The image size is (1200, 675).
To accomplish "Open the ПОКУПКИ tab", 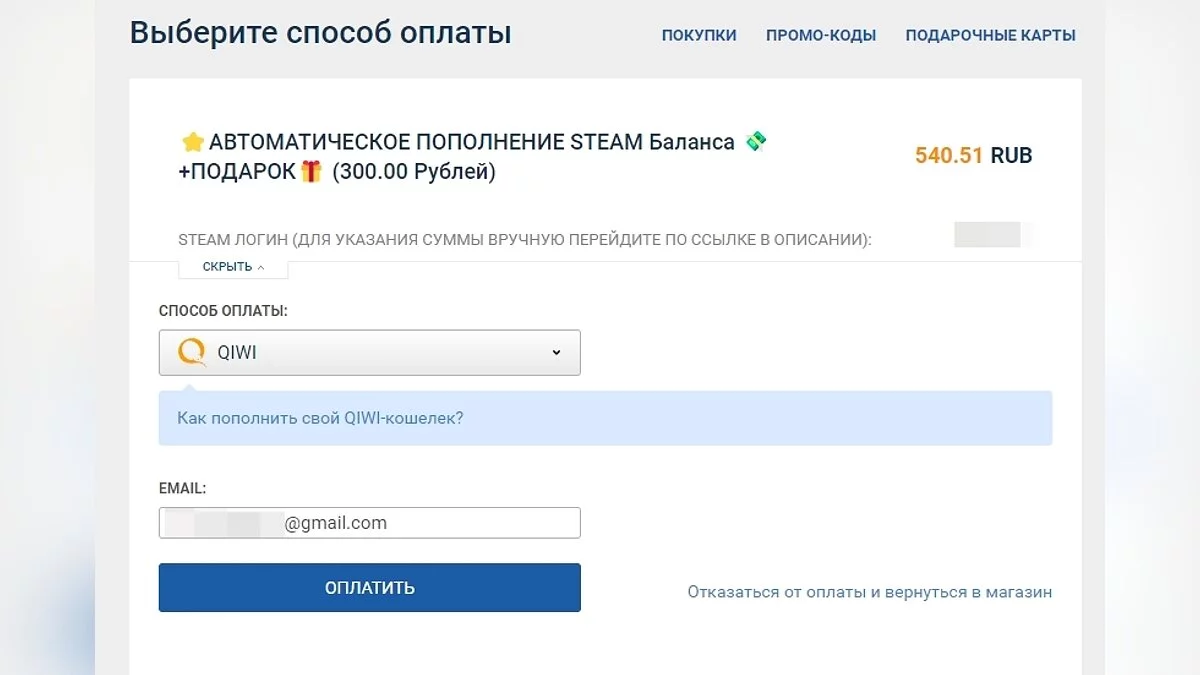I will coord(699,35).
